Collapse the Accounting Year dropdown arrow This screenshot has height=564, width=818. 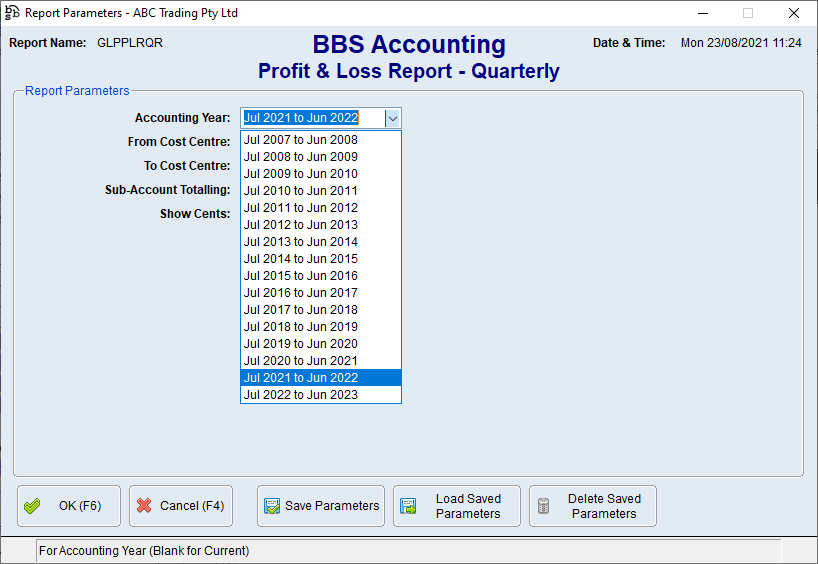click(393, 118)
